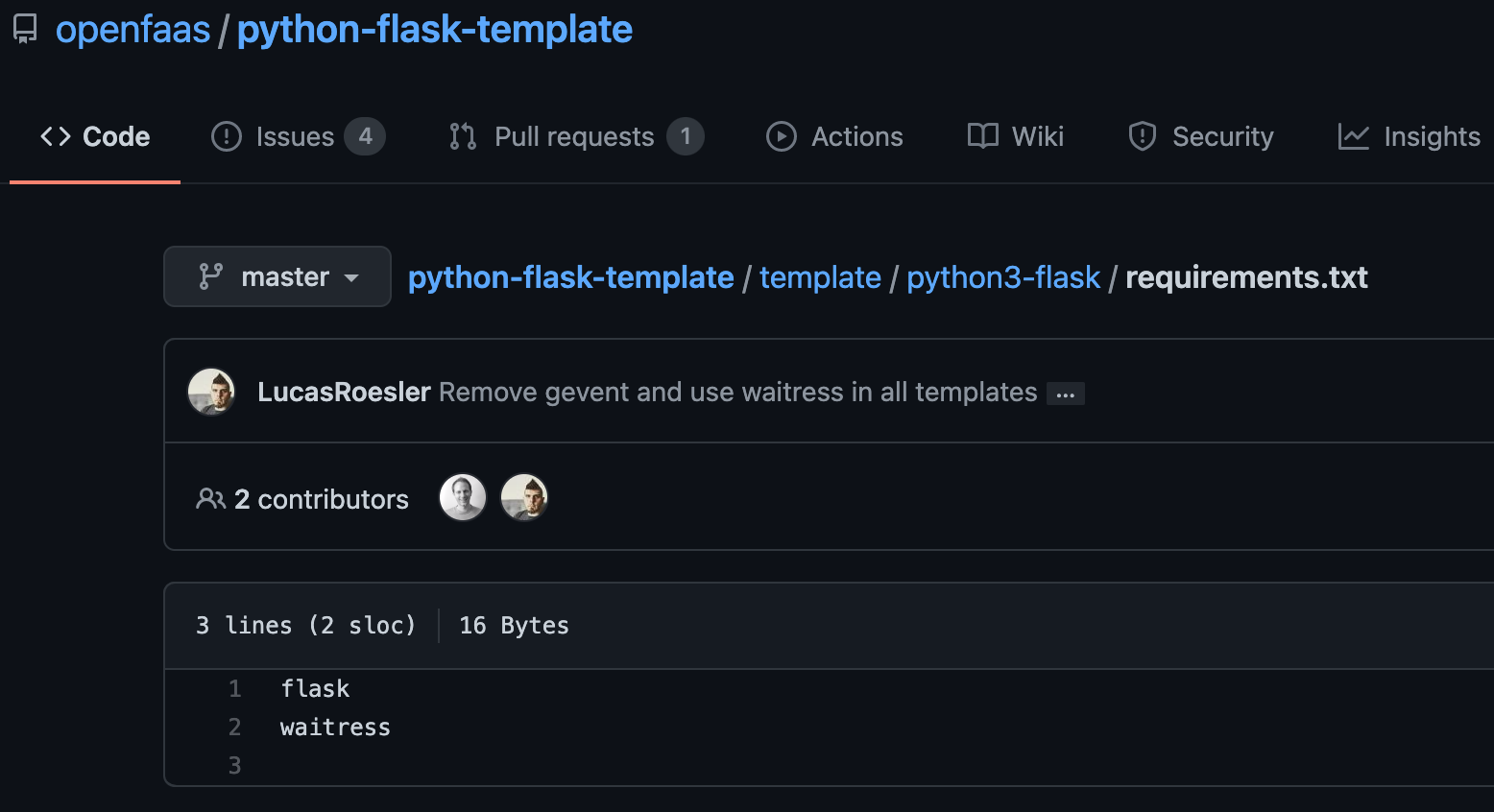Click the repository book icon beside openfaas
1494x812 pixels.
25,30
